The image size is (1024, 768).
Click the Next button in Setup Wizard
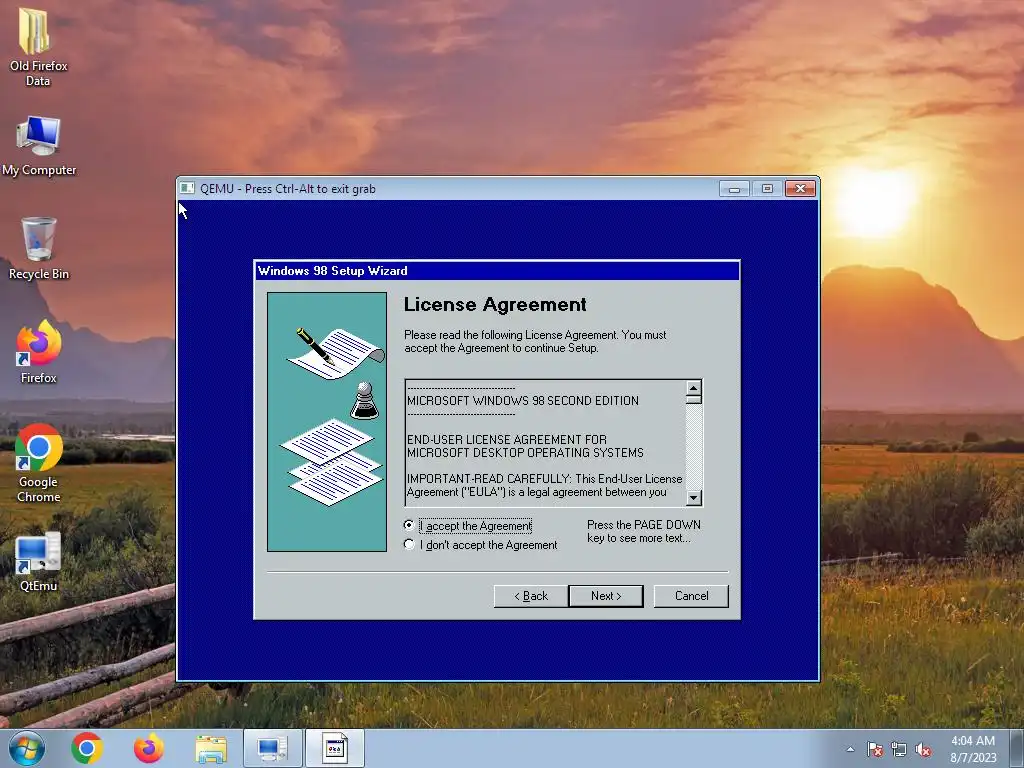click(x=606, y=596)
